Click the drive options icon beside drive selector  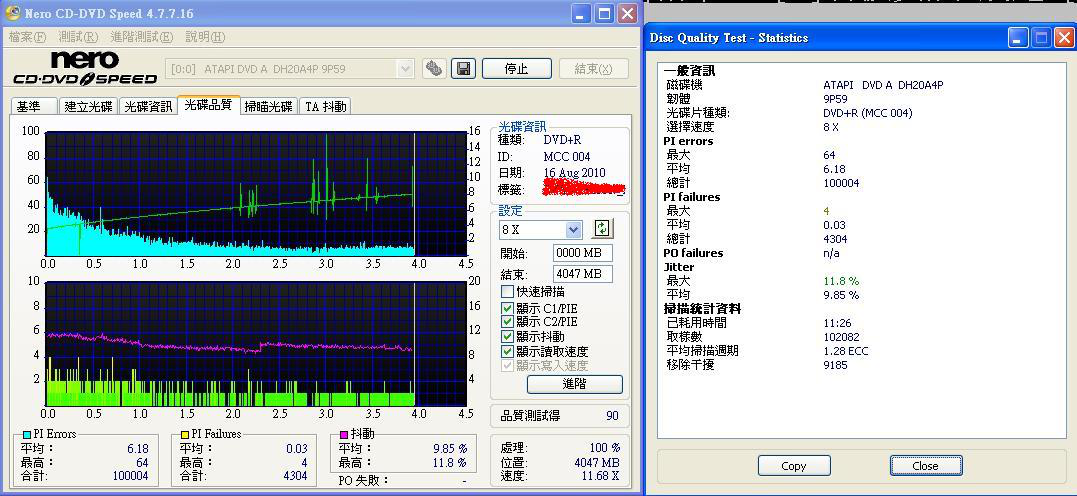coord(434,68)
